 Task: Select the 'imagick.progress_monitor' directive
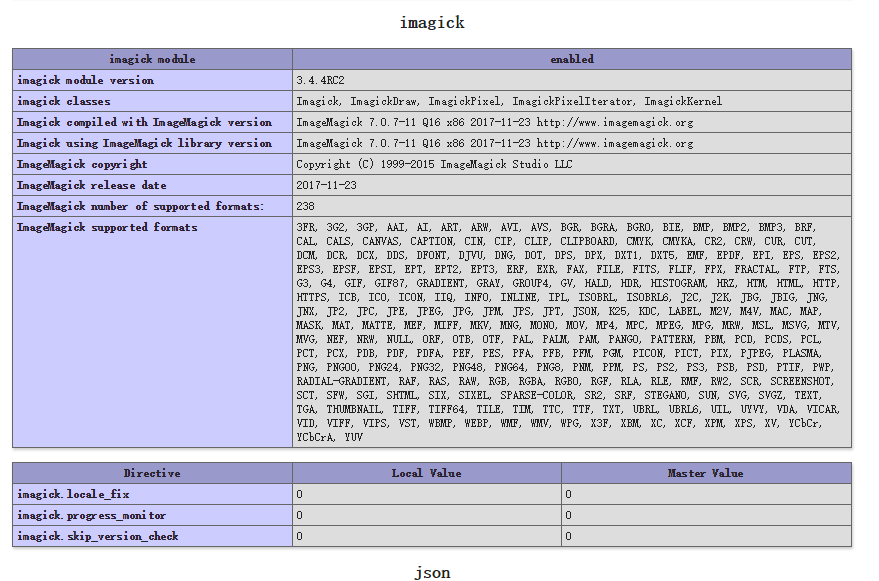pos(91,515)
